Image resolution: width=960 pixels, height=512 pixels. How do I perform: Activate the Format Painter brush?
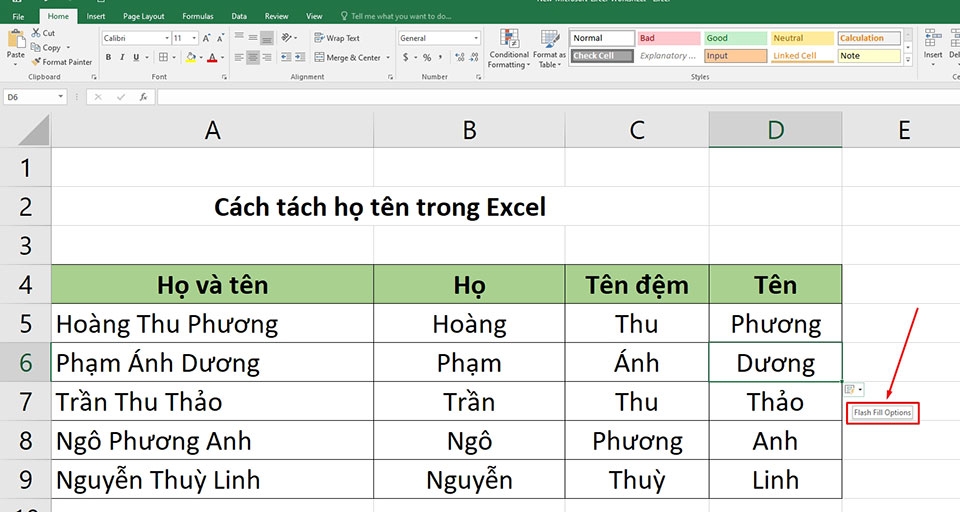36,62
